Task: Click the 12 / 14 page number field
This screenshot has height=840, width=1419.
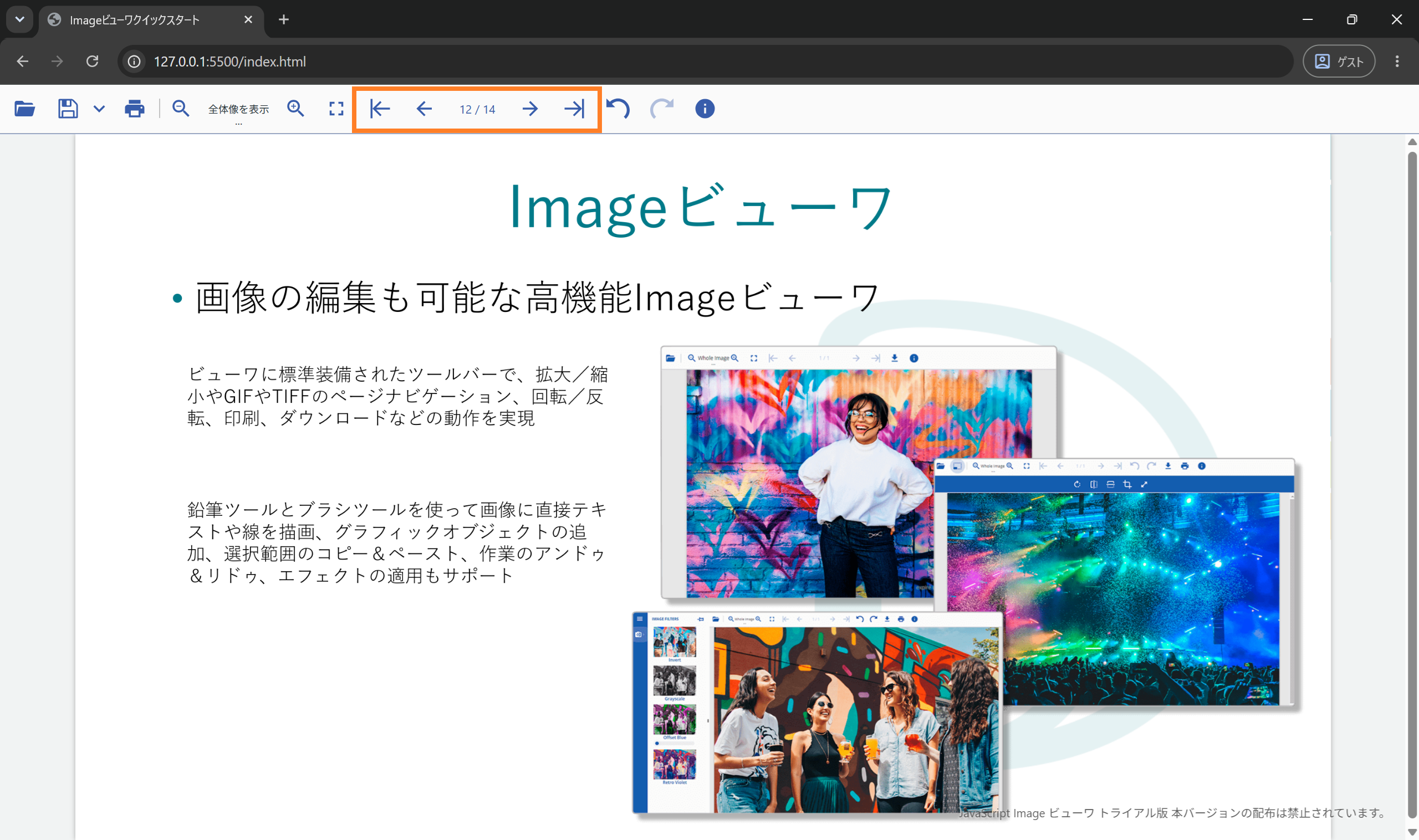Action: (477, 109)
